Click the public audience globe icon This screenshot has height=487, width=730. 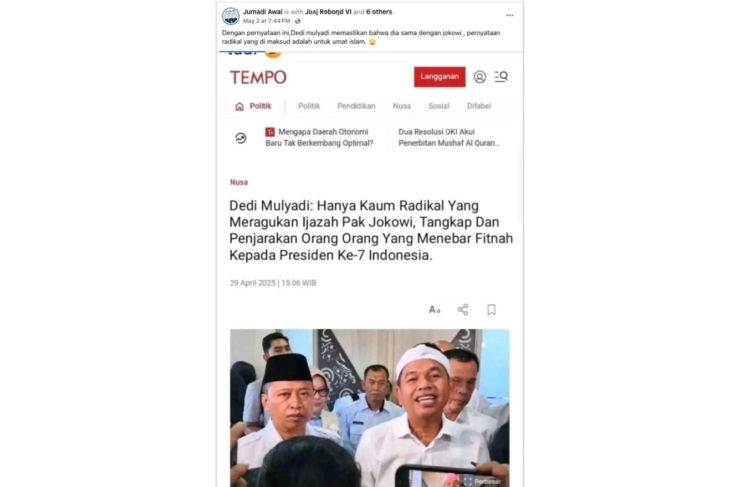297,21
